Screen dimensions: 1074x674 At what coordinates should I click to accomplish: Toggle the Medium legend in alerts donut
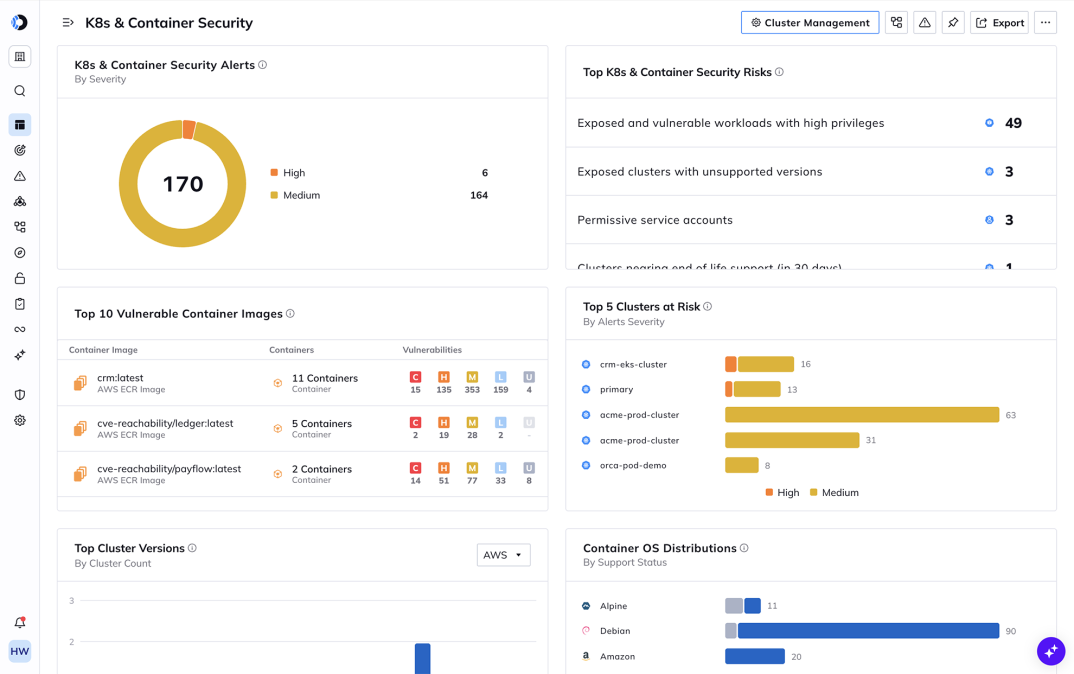[x=295, y=195]
